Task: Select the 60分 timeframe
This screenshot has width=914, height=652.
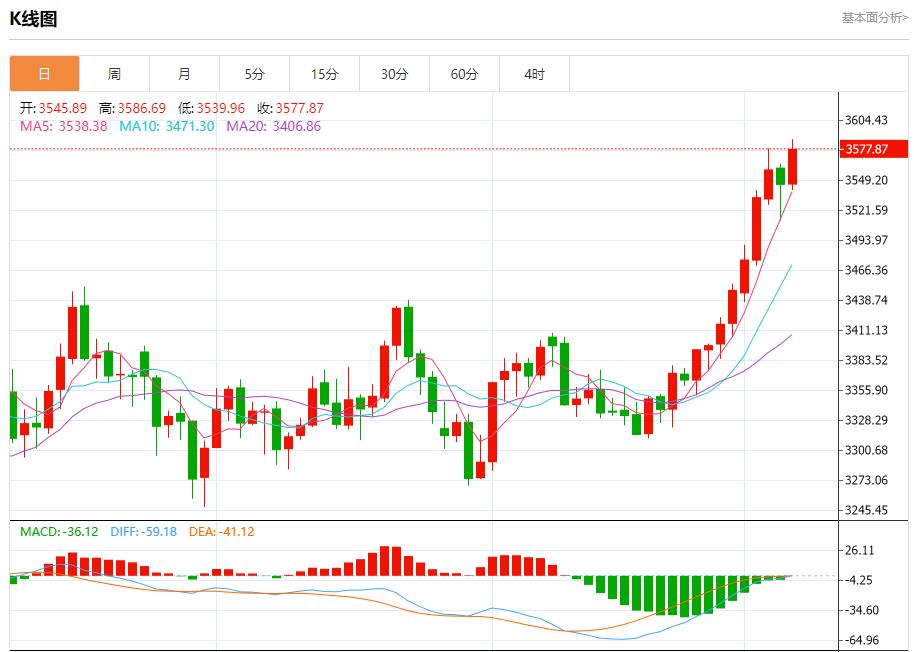Action: [x=464, y=74]
